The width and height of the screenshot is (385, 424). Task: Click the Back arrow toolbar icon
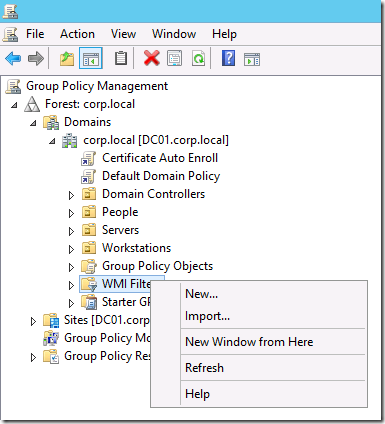[13, 59]
